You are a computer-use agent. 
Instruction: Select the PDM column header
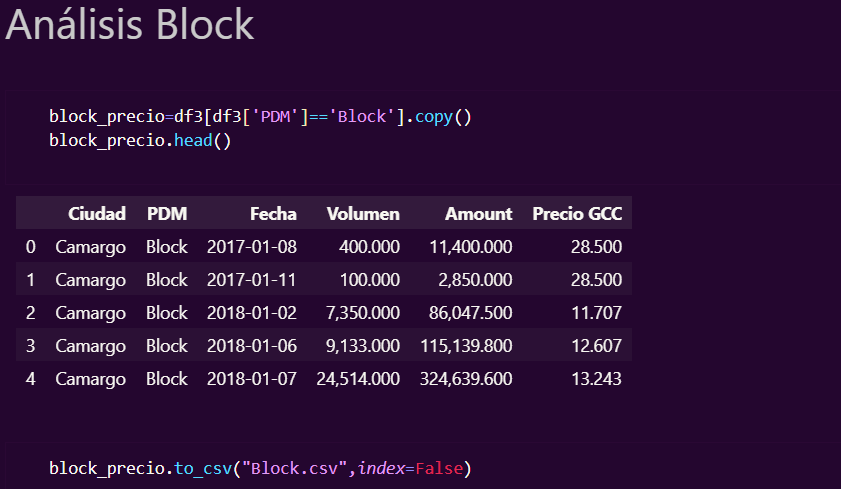pos(167,213)
